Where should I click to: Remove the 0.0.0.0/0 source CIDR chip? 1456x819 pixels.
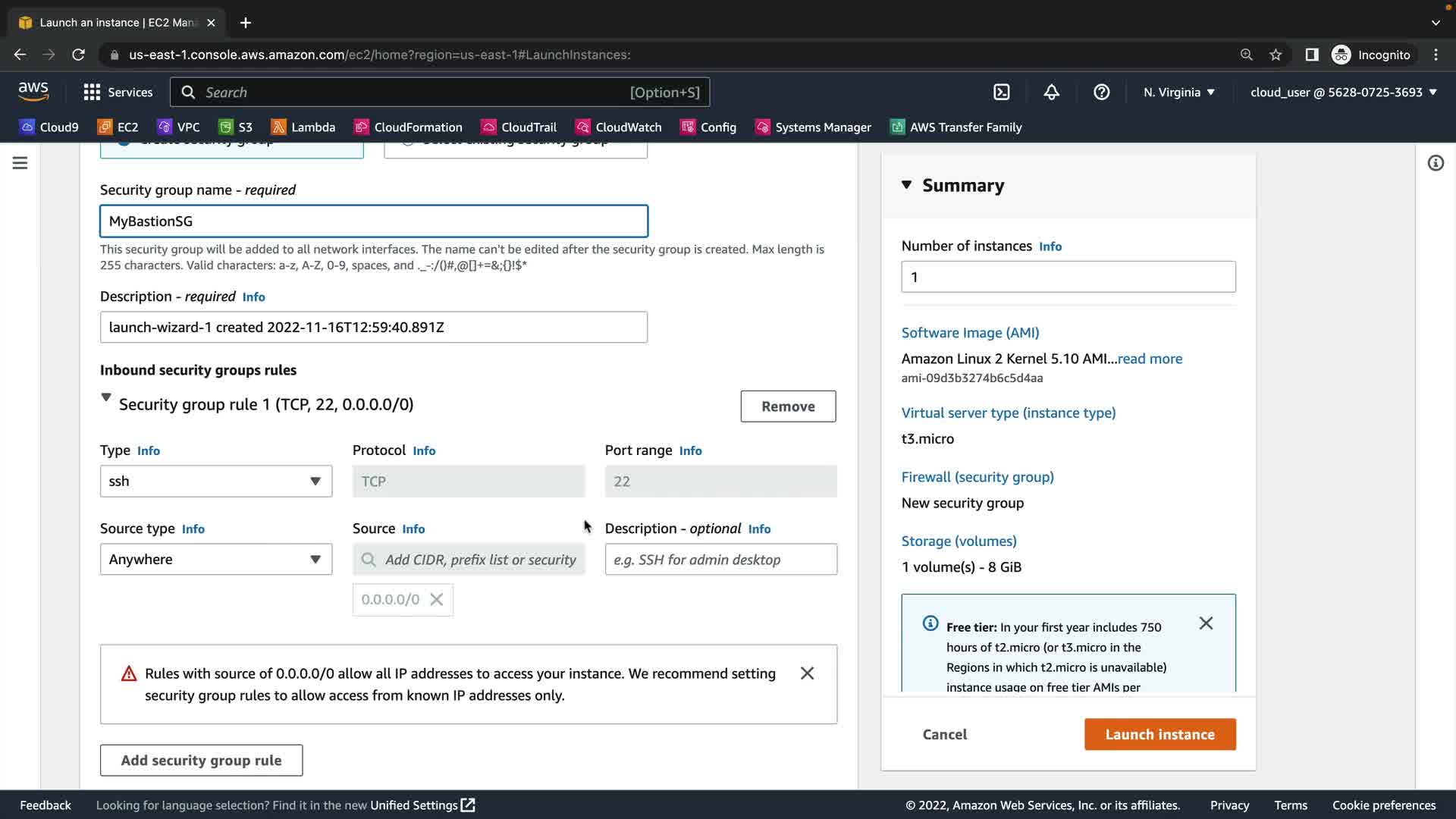coord(437,600)
